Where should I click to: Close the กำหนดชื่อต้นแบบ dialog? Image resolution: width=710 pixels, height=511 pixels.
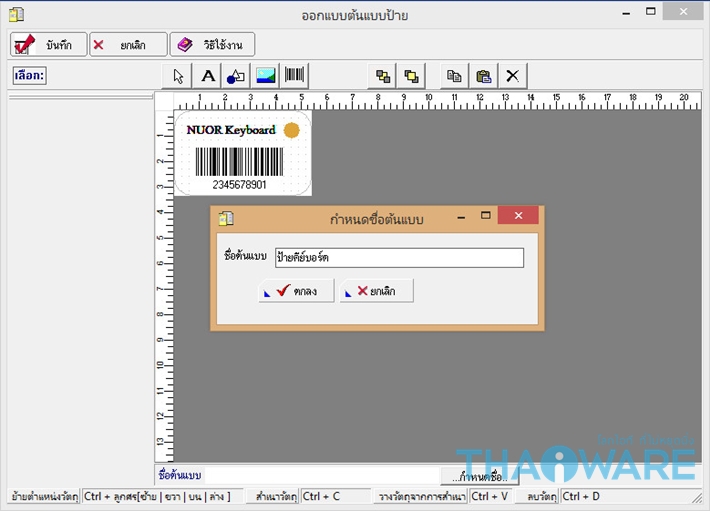point(518,215)
